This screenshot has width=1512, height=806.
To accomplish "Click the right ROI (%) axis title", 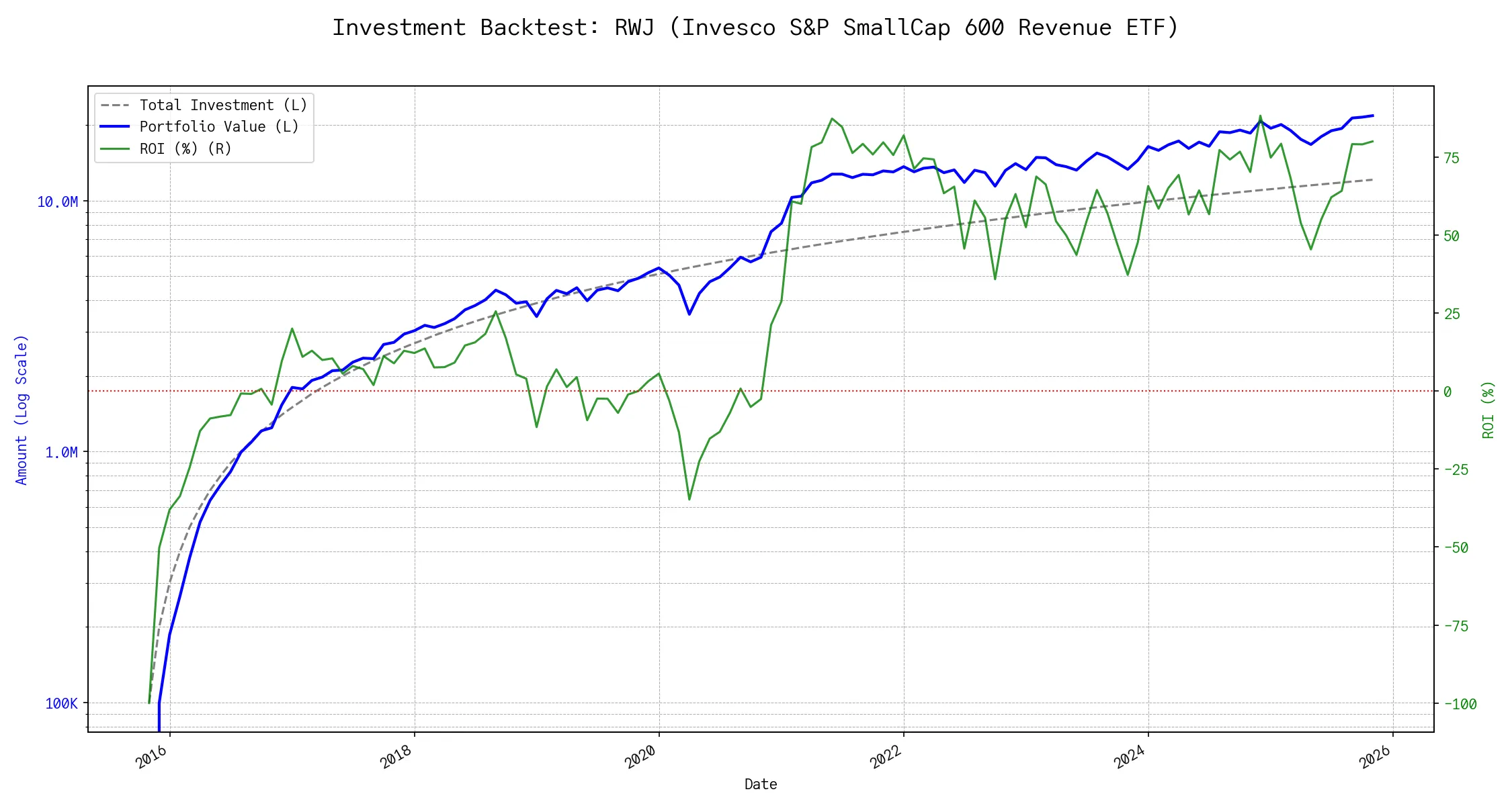I will [x=1488, y=410].
